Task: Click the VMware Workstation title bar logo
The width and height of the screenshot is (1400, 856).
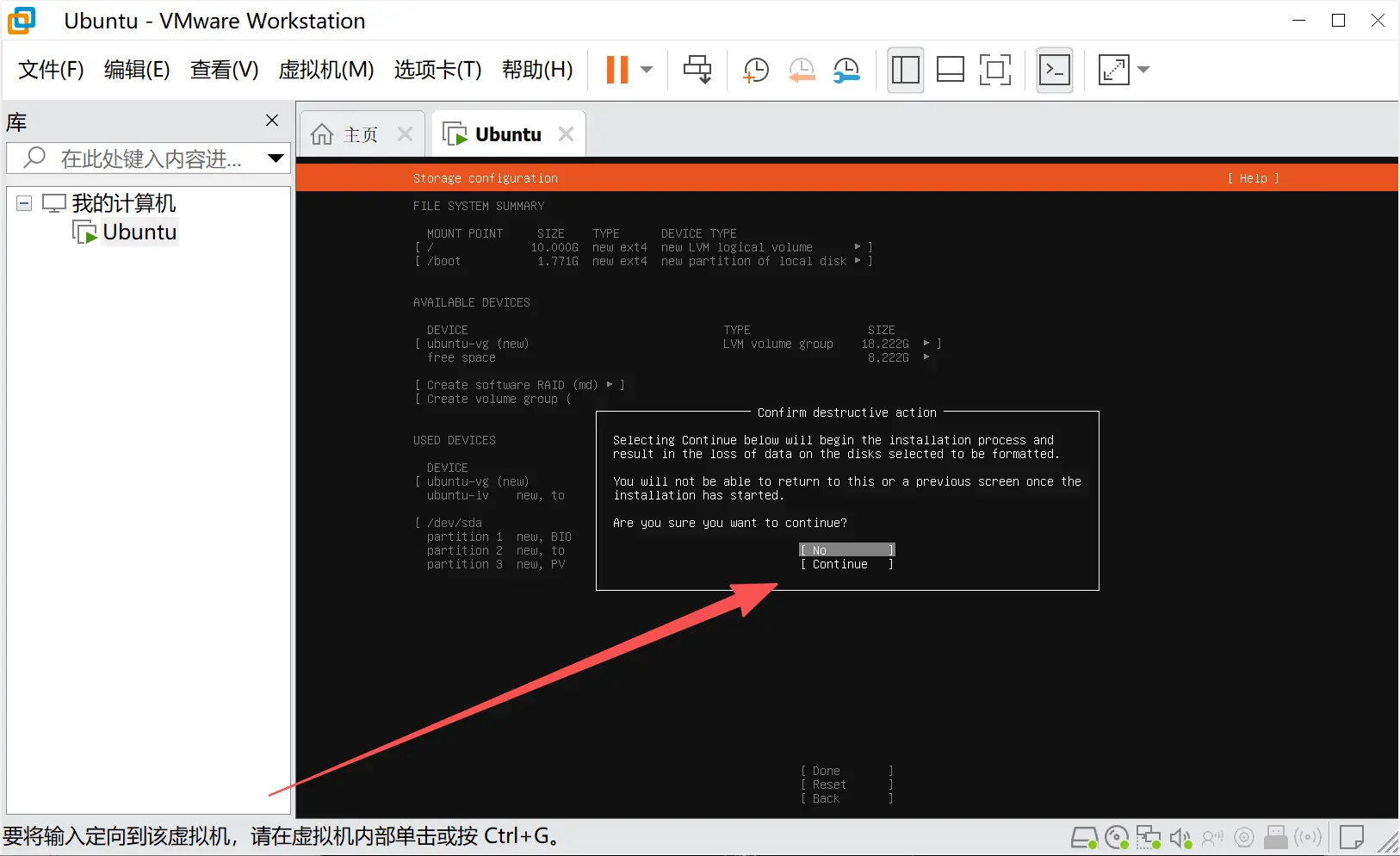Action: [x=22, y=20]
